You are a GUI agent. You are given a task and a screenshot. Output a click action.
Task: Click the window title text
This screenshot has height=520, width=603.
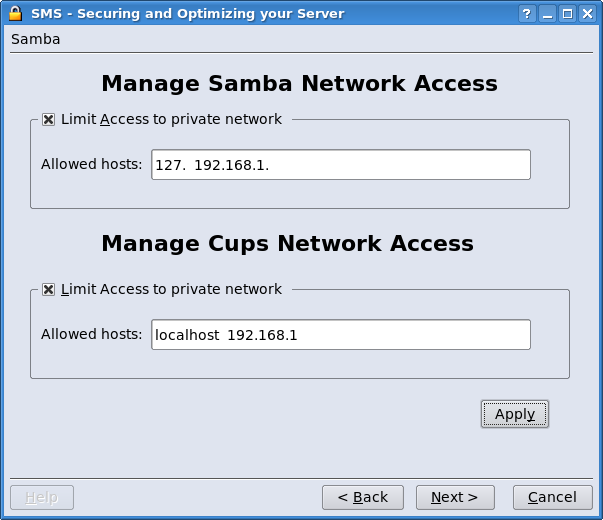click(188, 14)
